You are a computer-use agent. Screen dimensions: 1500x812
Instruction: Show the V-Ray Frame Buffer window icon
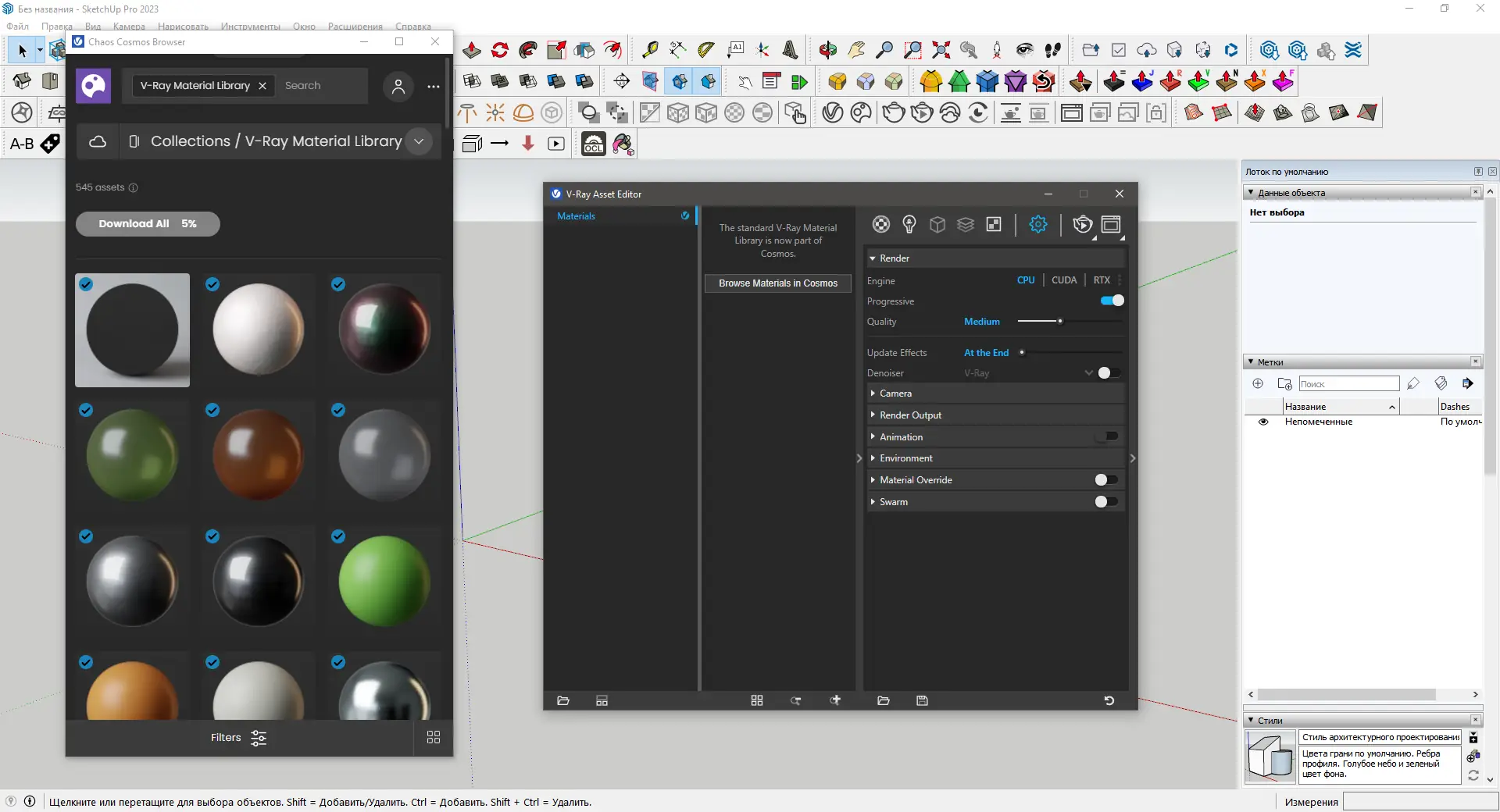click(x=1111, y=225)
